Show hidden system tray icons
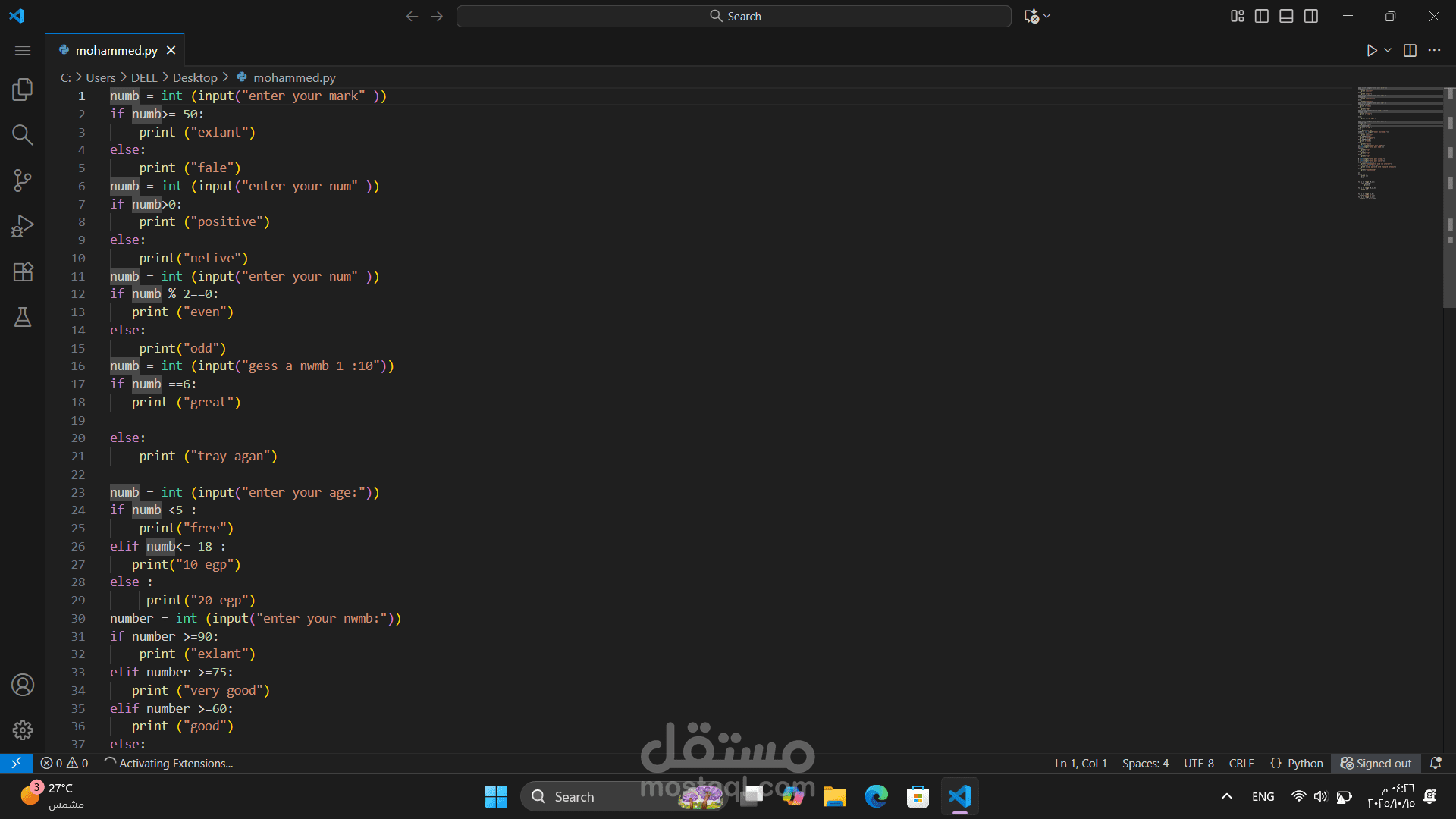The height and width of the screenshot is (819, 1456). click(1227, 796)
